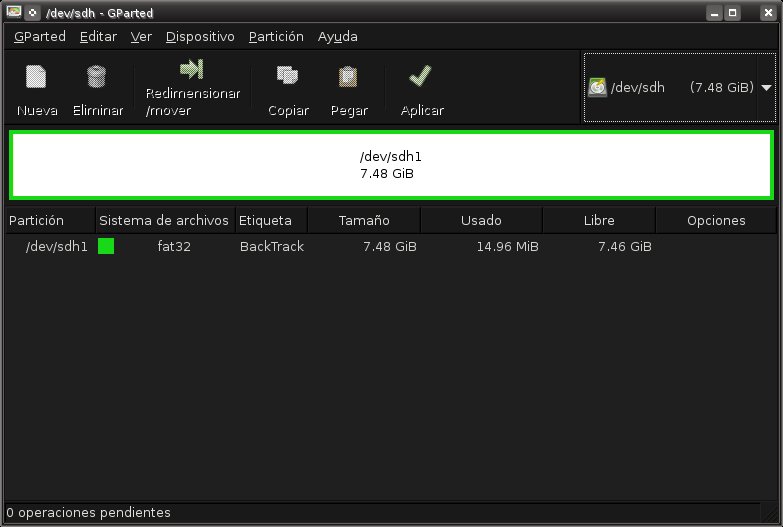Click the Opciones column header
783x527 pixels.
click(x=716, y=220)
